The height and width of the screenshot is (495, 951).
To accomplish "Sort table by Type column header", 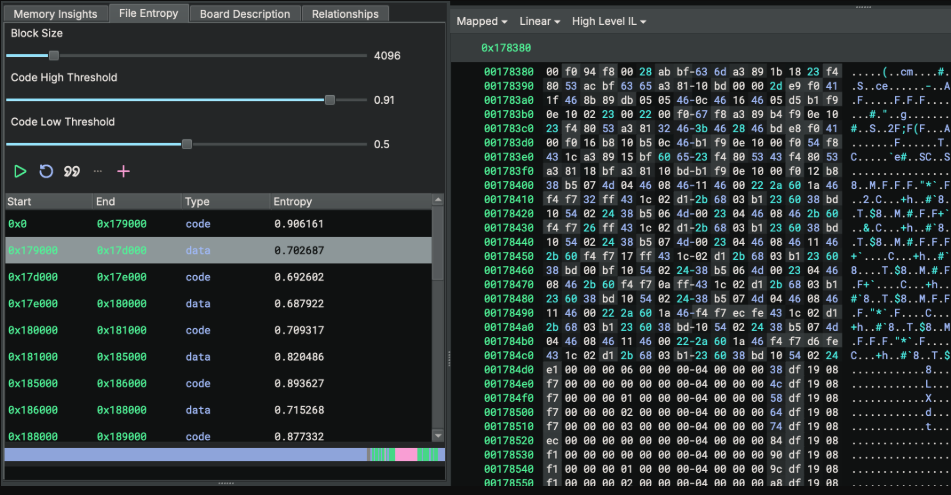I will 226,201.
